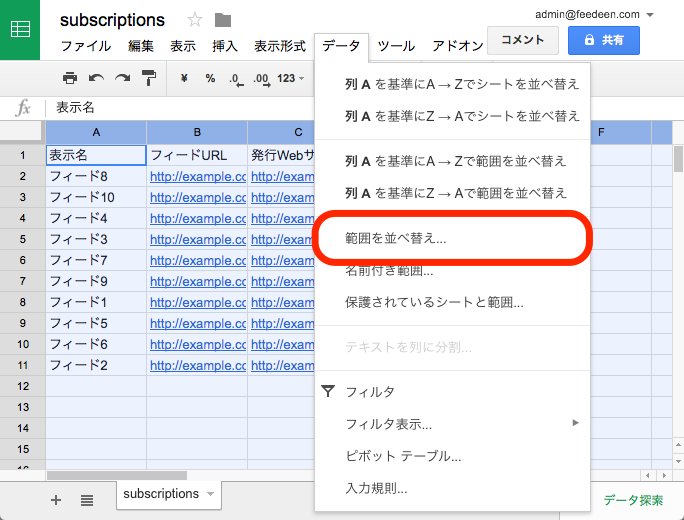Star the subscriptions document

click(195, 20)
